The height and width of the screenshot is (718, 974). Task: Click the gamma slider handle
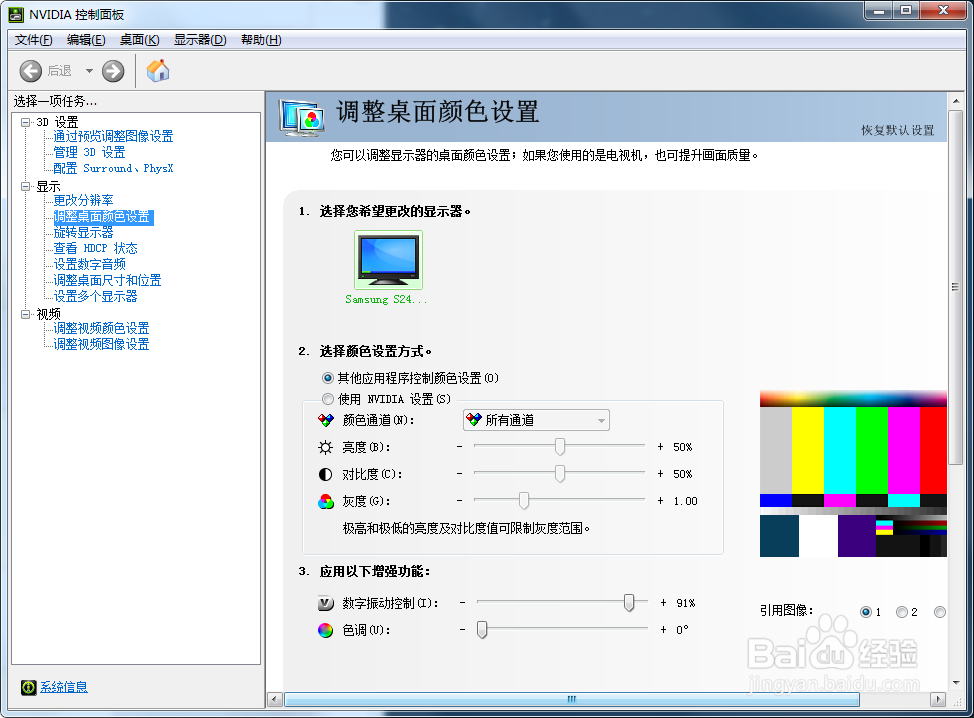[524, 500]
